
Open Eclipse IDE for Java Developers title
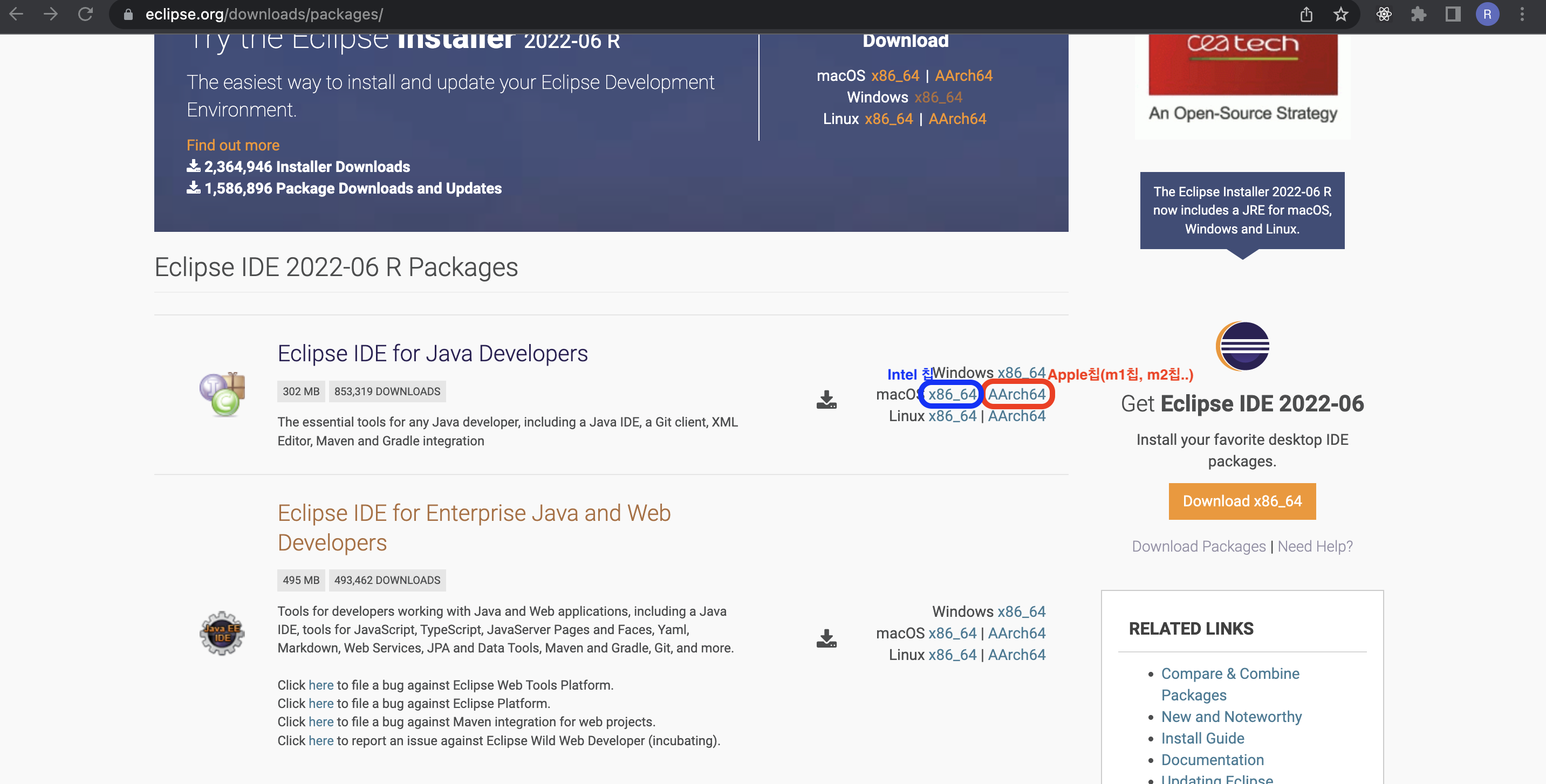click(x=432, y=353)
